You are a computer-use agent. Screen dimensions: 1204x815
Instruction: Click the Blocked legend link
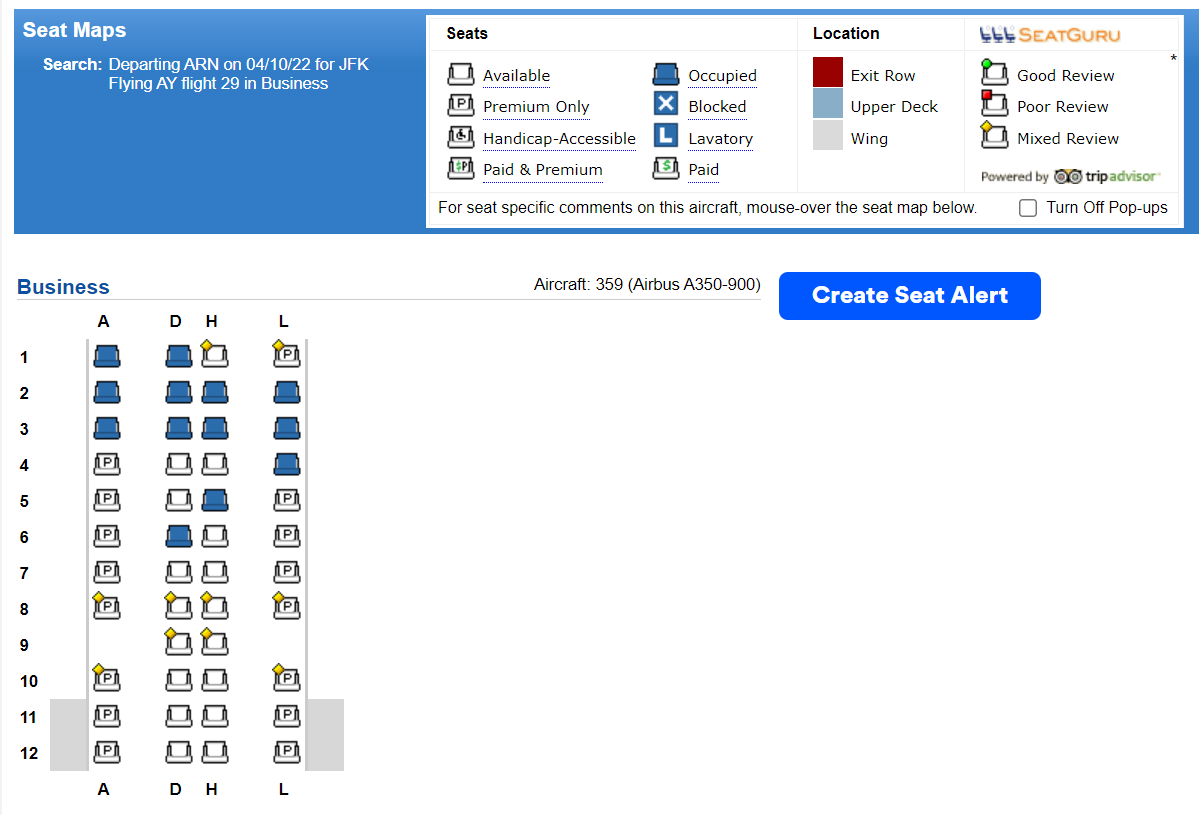717,107
